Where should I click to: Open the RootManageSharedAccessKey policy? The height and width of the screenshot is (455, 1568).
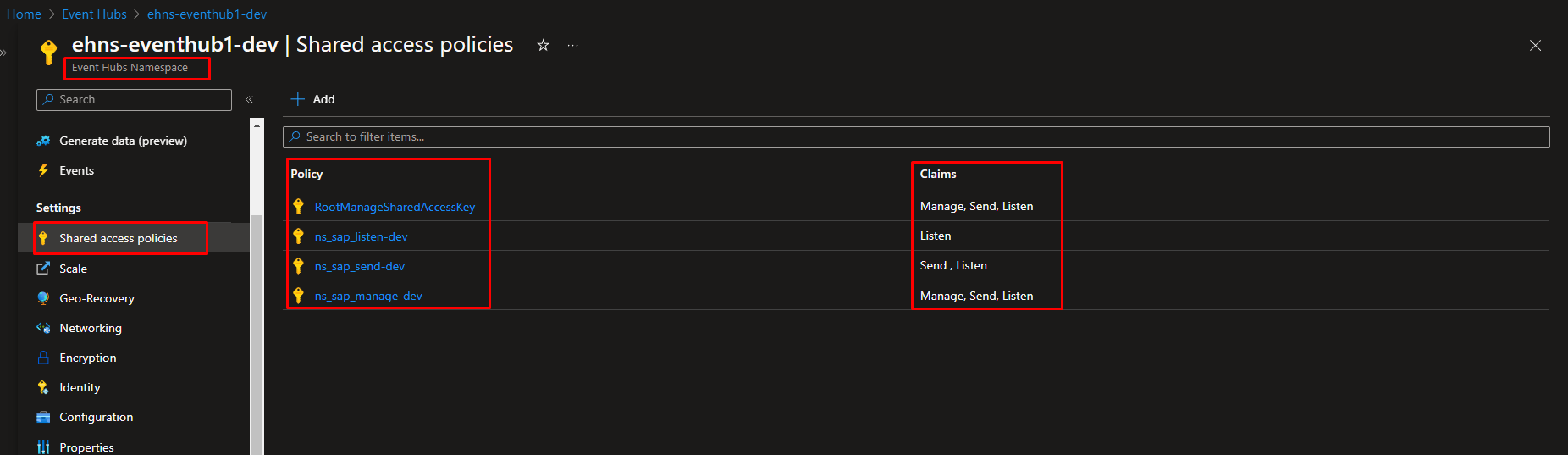coord(395,207)
